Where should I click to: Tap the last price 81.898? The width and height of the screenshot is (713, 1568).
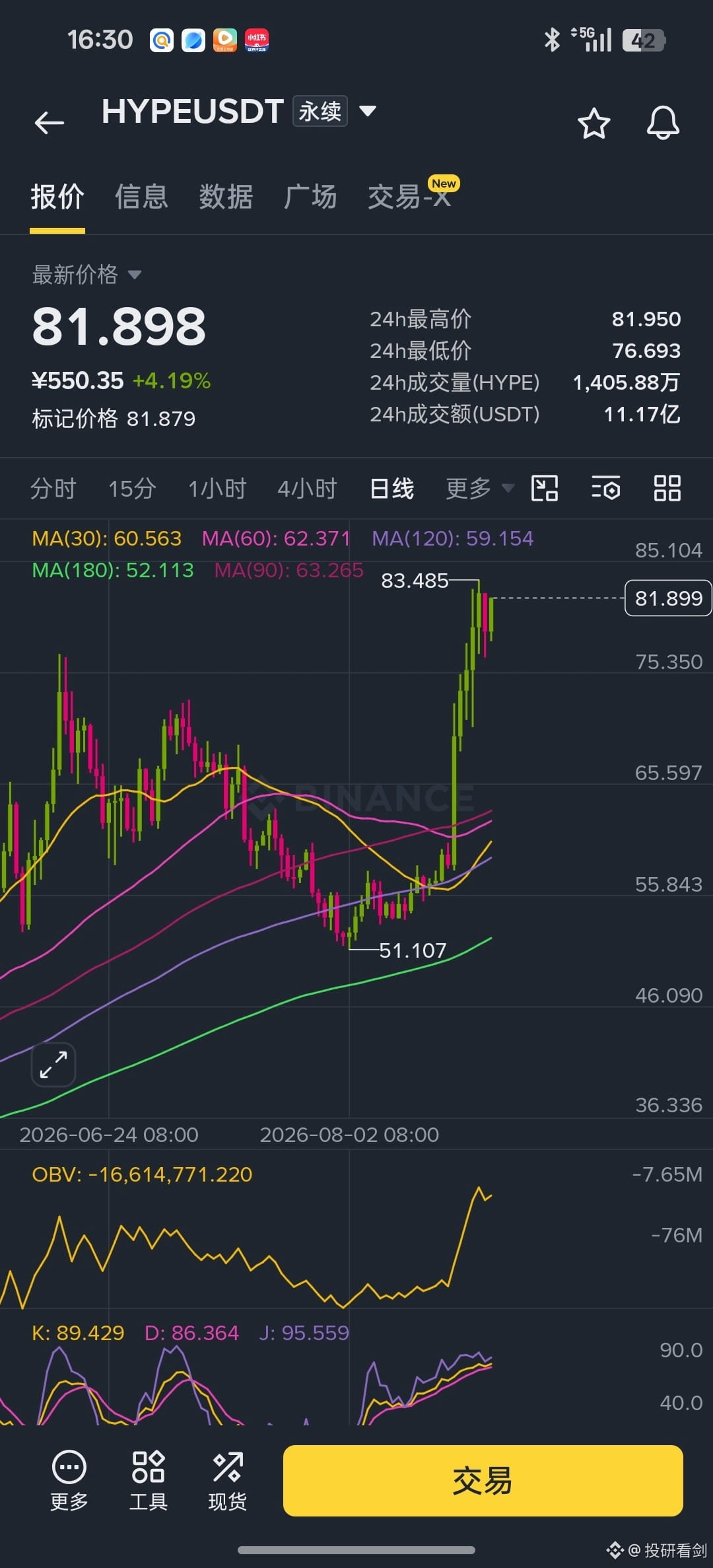pyautogui.click(x=119, y=326)
